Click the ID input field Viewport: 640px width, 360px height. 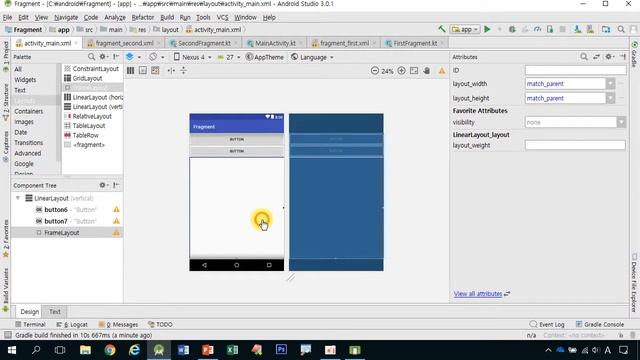click(x=576, y=70)
